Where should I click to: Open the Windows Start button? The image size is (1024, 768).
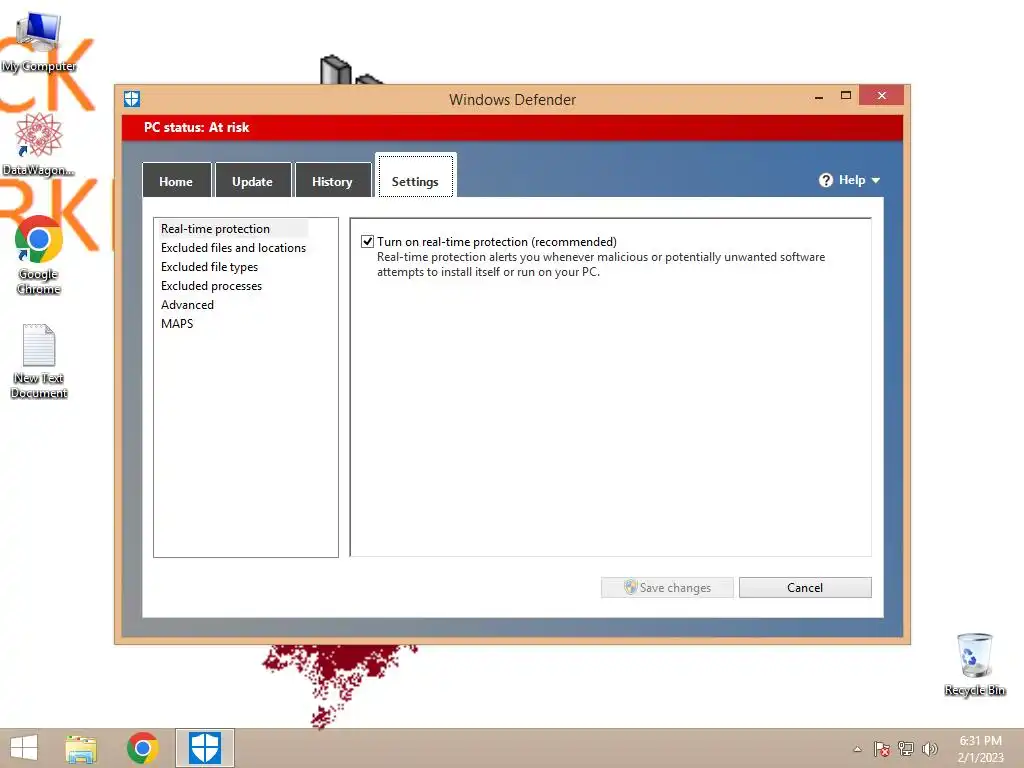point(24,748)
